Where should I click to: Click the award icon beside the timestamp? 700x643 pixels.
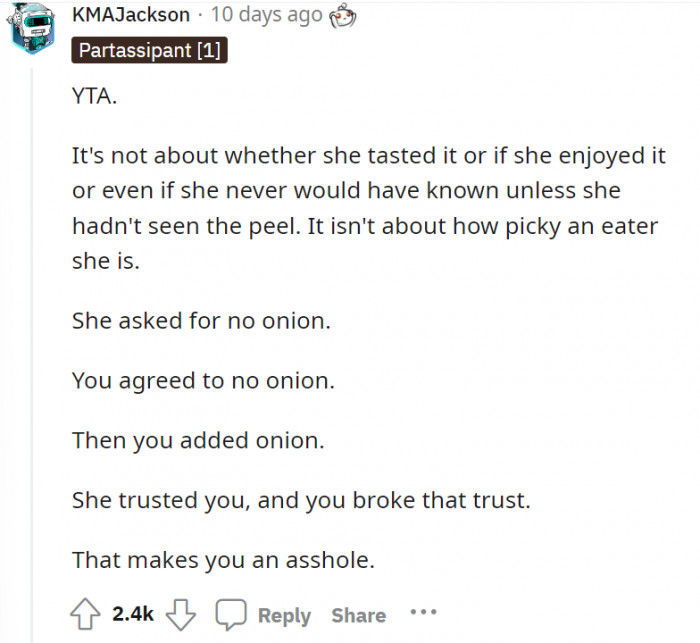(x=344, y=14)
